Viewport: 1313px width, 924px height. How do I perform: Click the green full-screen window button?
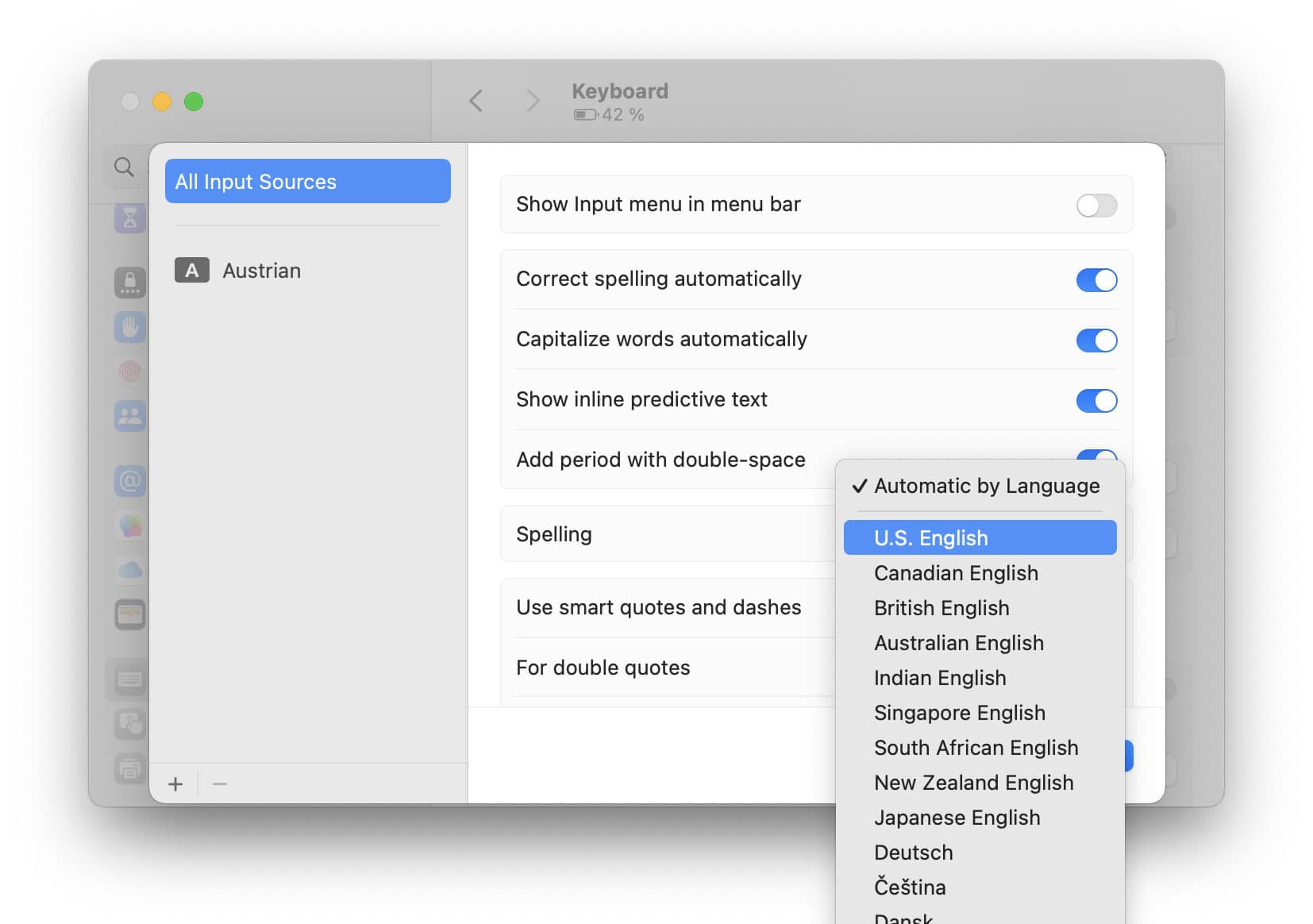[194, 102]
